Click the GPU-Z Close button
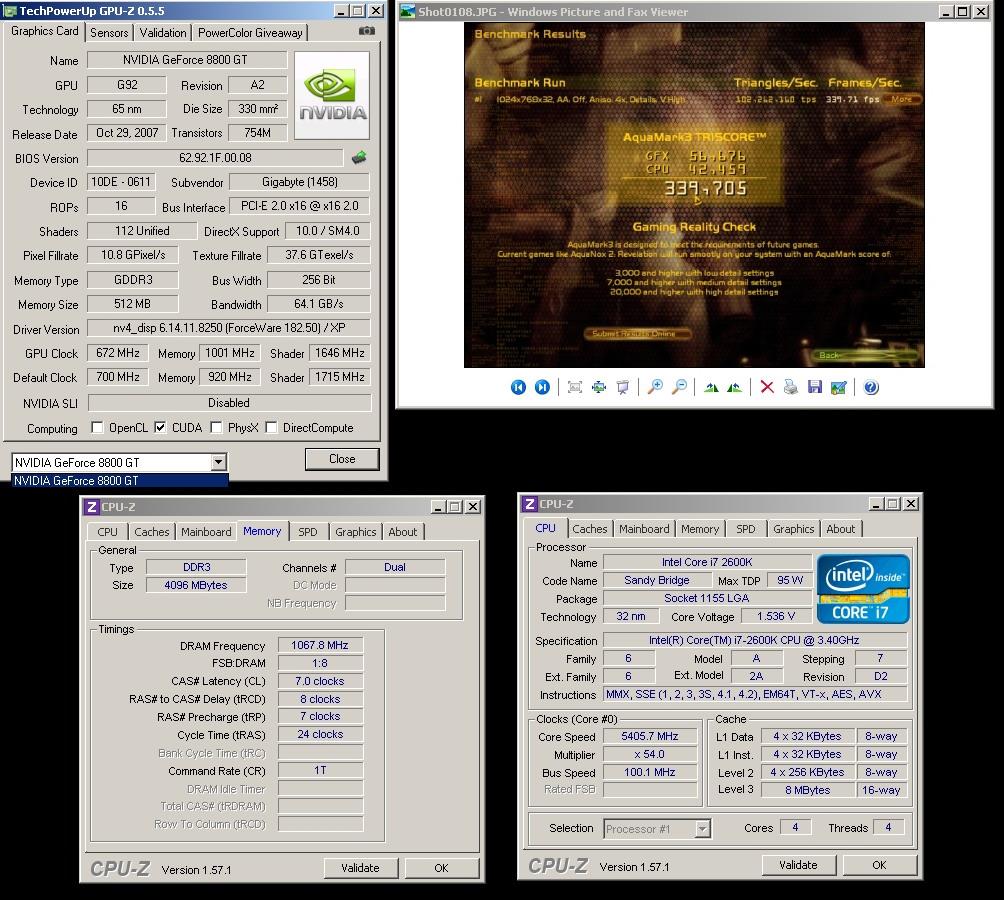 pos(342,459)
